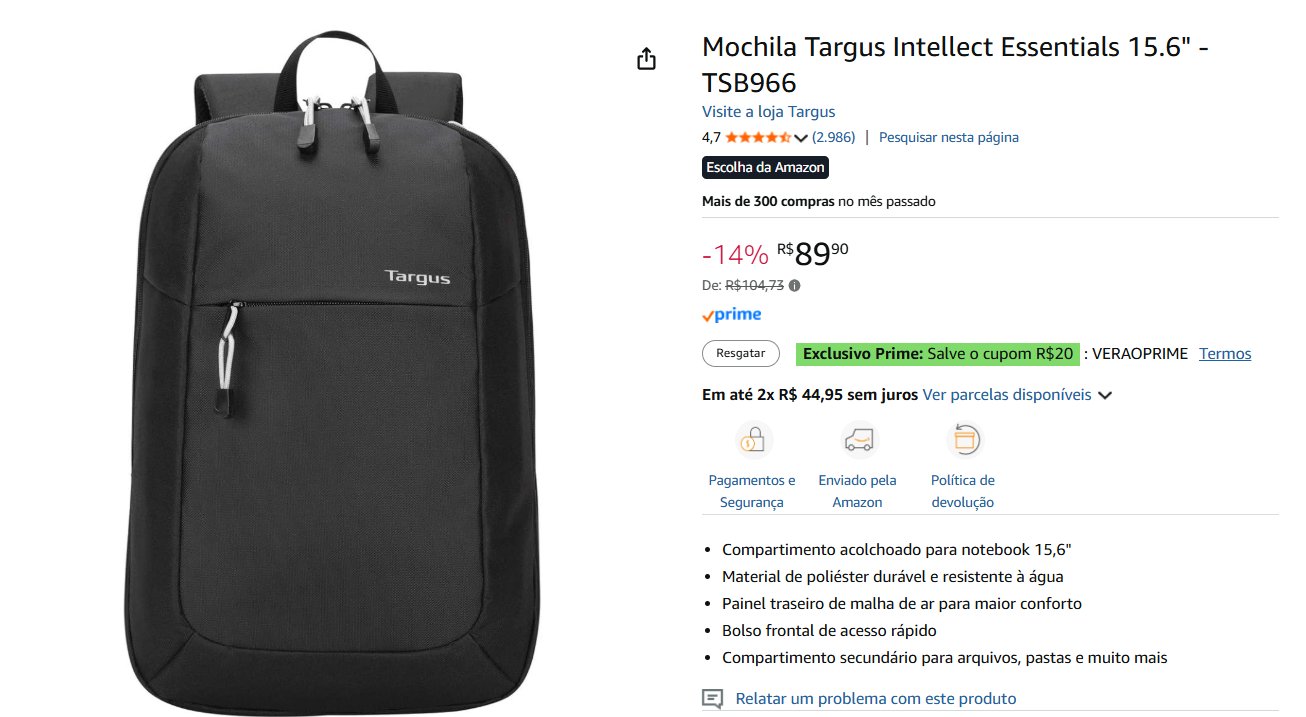The image size is (1306, 717).
Task: Click Relatar um problema com este produto
Action: pyautogui.click(x=875, y=699)
